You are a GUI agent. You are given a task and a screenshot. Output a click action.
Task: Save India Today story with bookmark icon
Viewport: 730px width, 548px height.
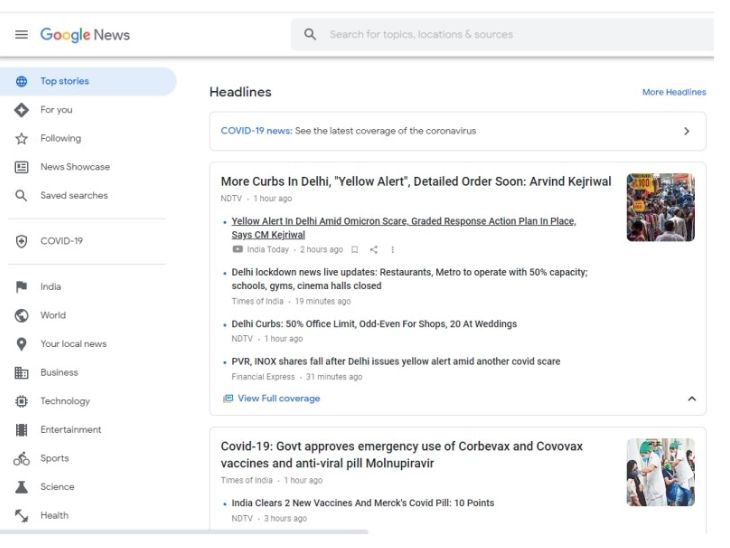point(355,250)
